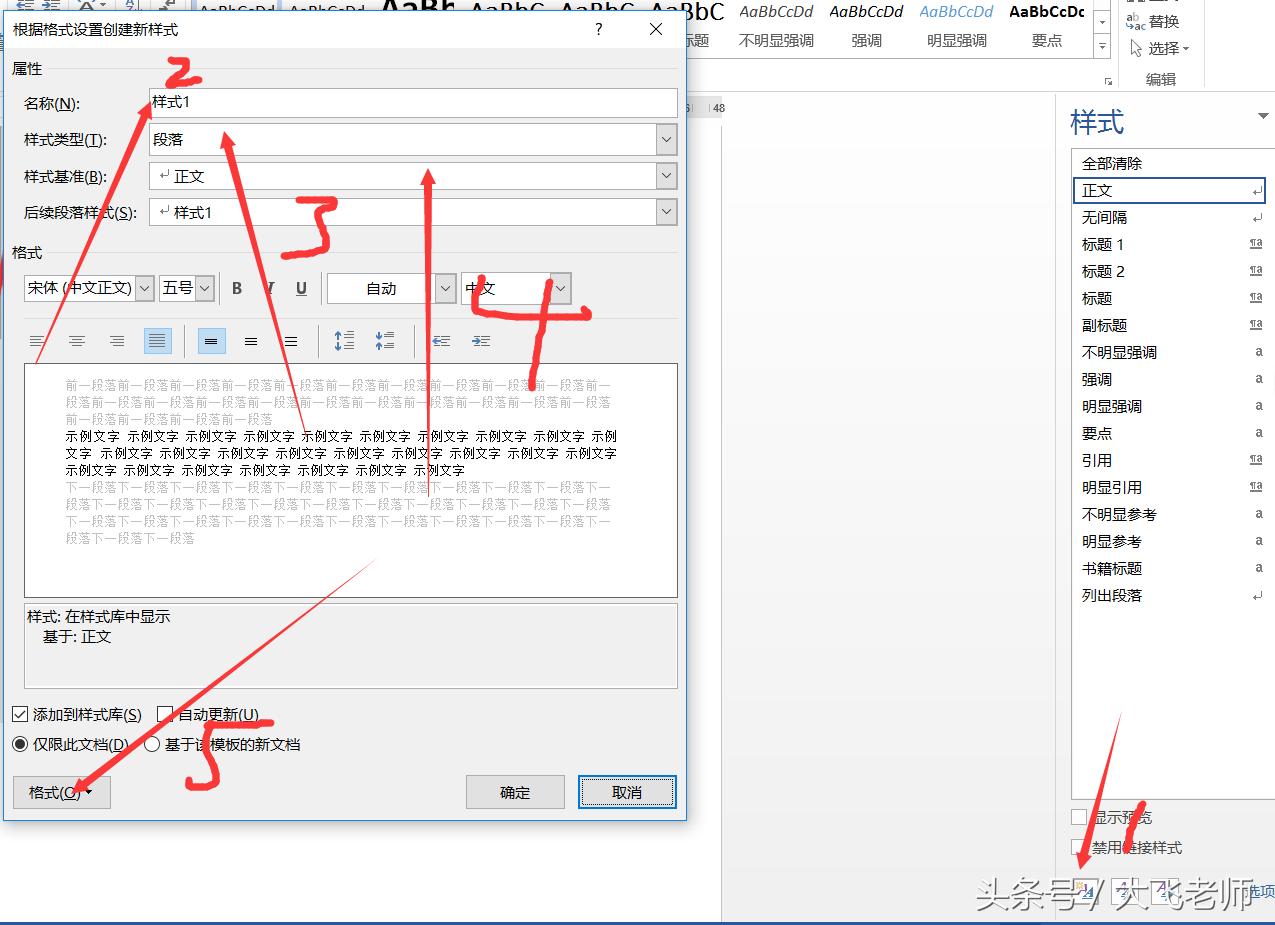
Task: Select the 基于该模板的新文档 radio button
Action: pos(152,744)
